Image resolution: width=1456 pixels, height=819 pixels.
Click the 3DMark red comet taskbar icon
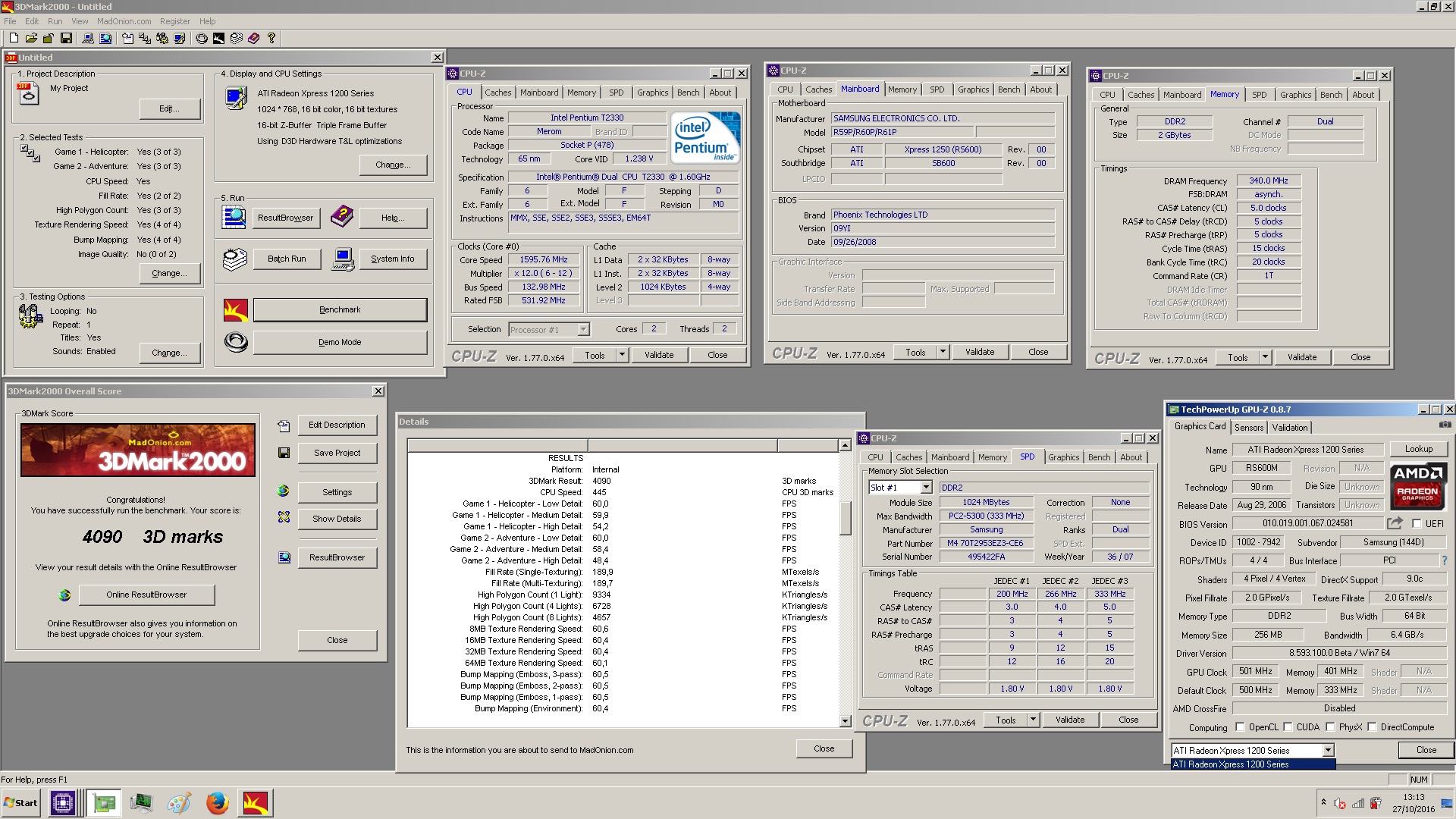tap(255, 802)
